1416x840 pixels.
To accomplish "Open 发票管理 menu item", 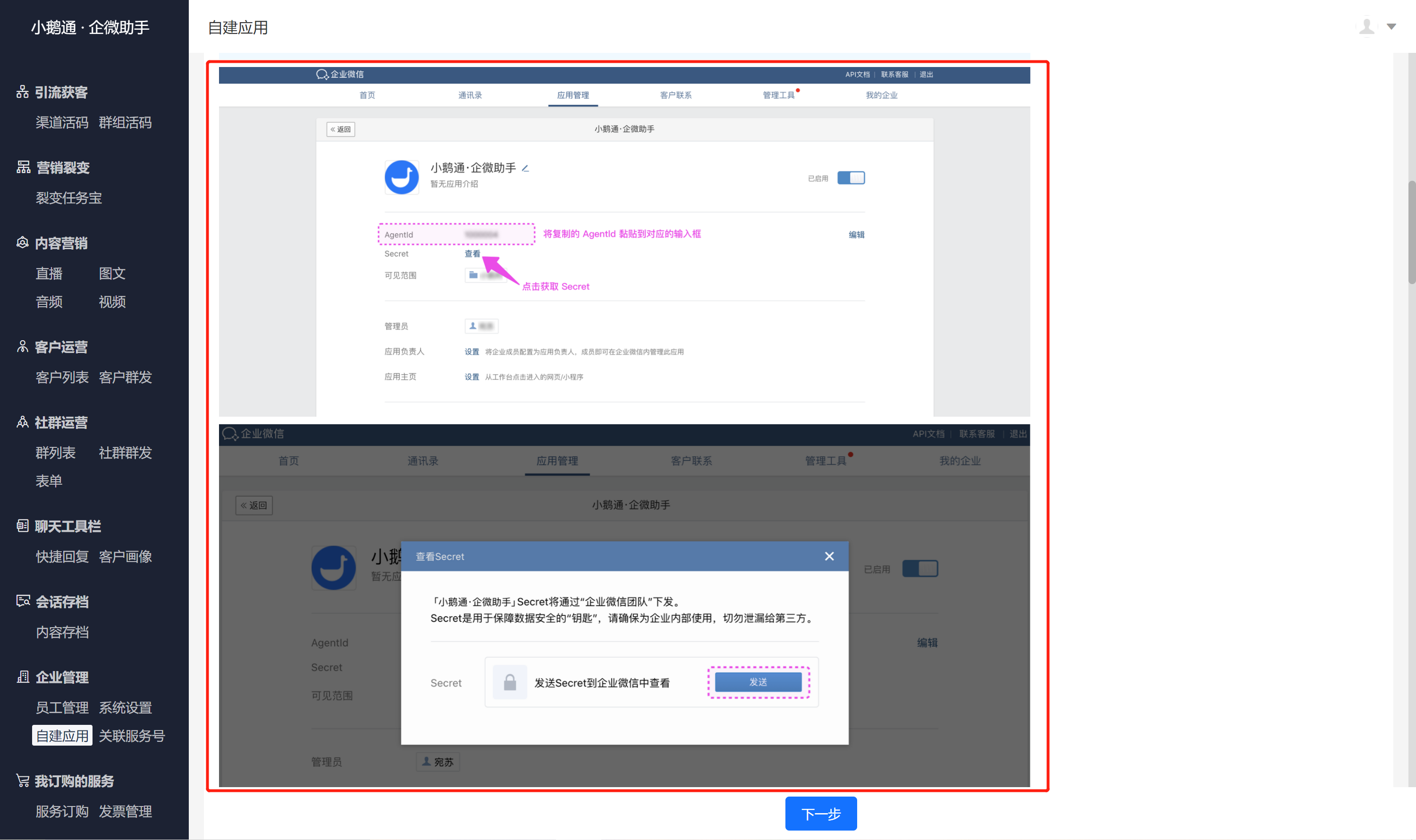I will [x=125, y=811].
